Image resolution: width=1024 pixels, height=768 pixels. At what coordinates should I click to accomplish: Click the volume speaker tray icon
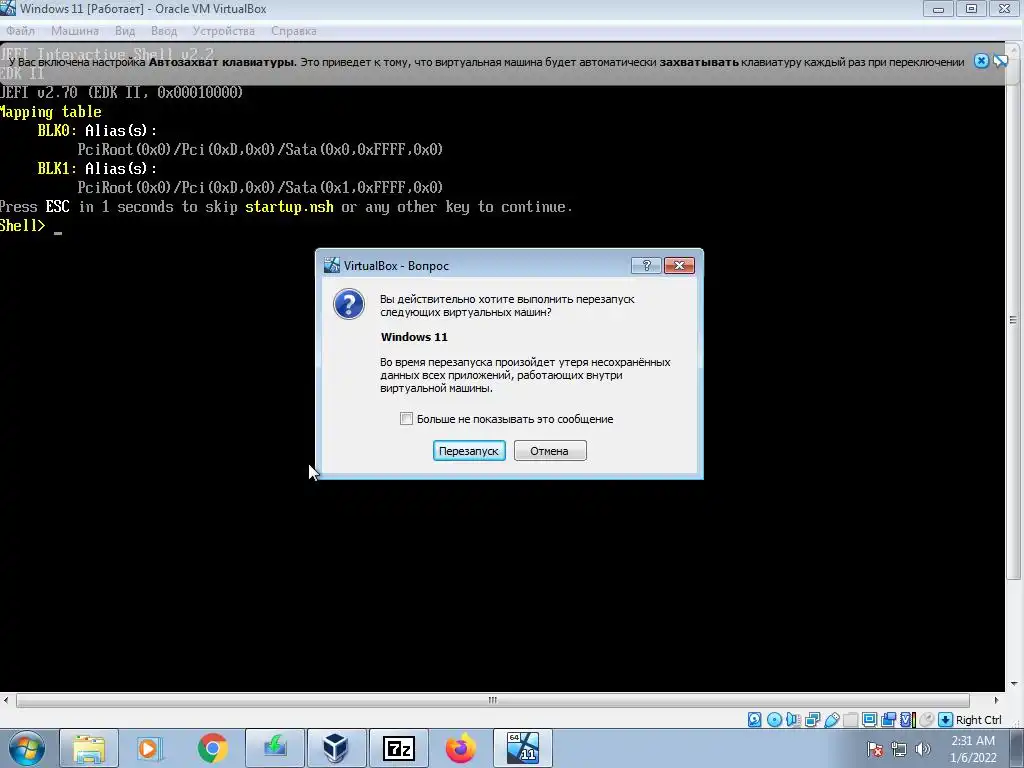click(923, 749)
